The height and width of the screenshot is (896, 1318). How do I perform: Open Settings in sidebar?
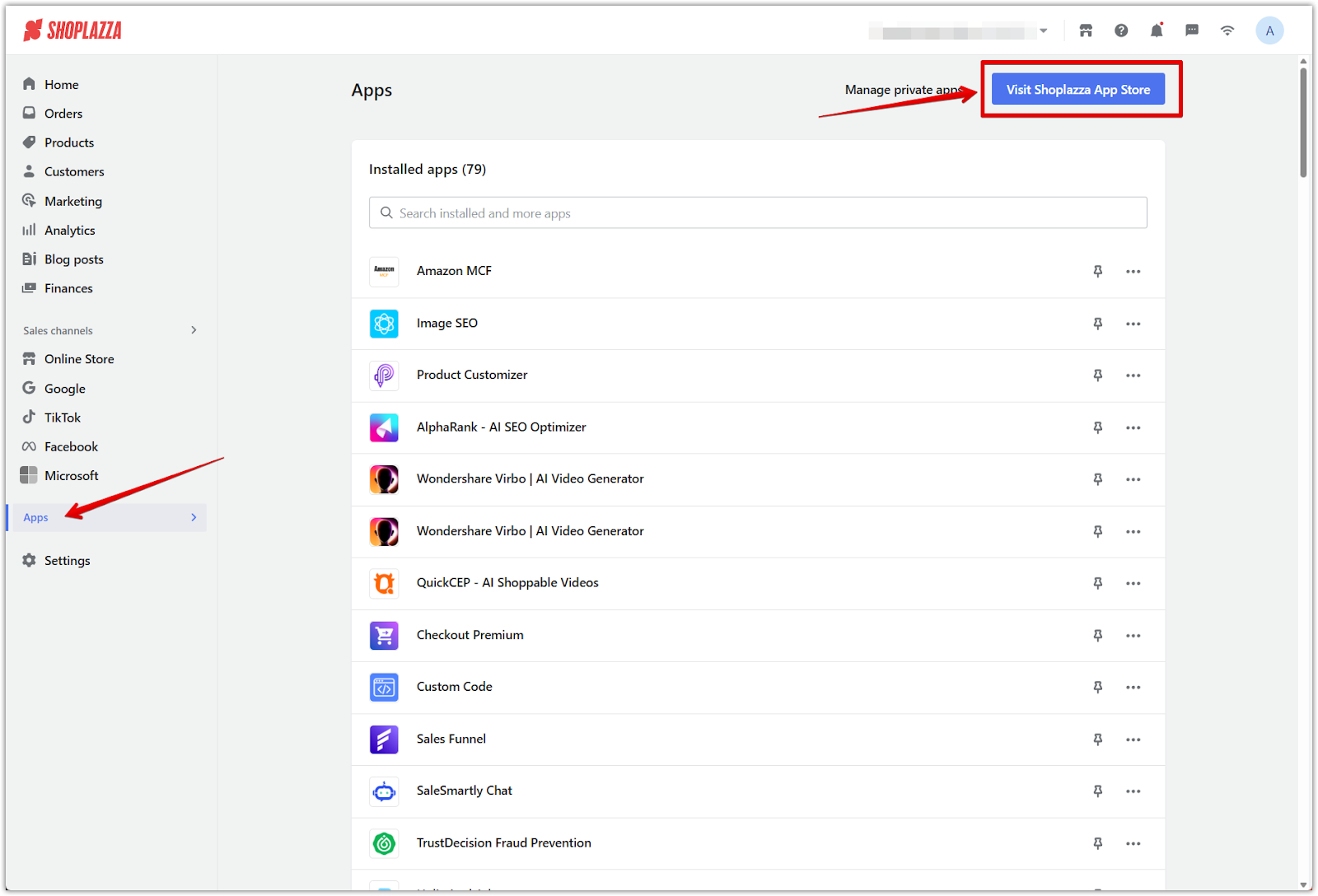[x=67, y=560]
